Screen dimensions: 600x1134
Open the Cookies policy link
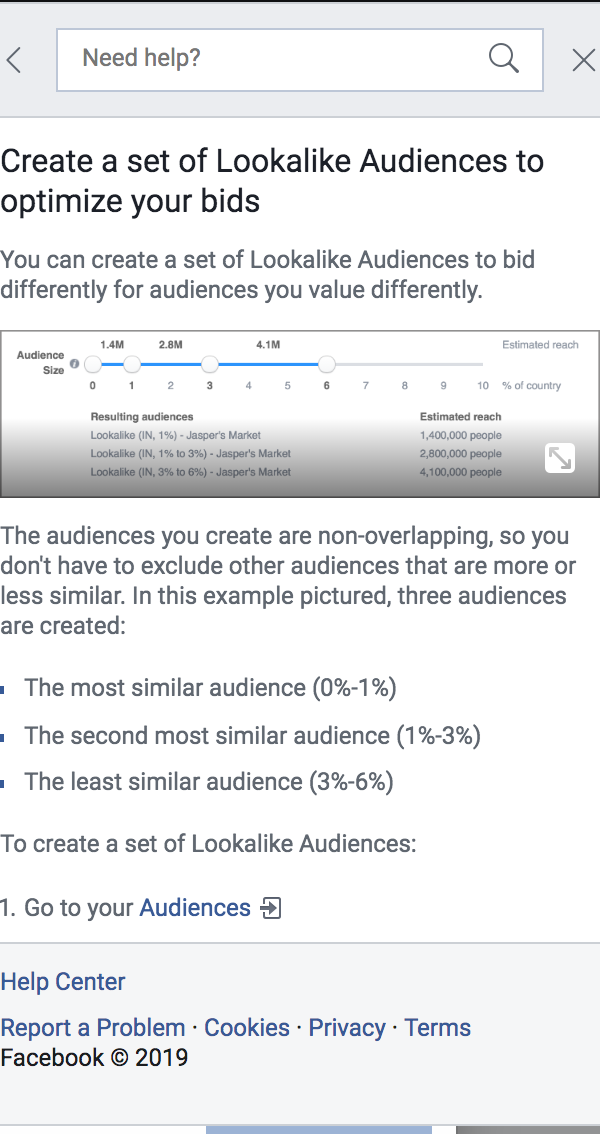(247, 1028)
